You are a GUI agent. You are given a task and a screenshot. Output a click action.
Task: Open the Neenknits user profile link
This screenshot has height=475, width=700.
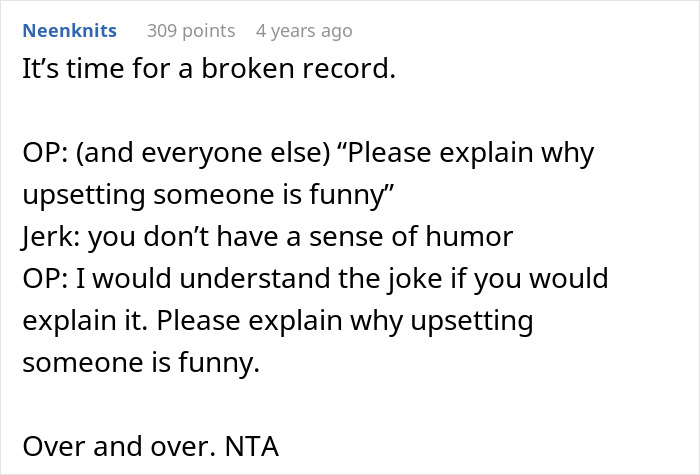[x=69, y=31]
